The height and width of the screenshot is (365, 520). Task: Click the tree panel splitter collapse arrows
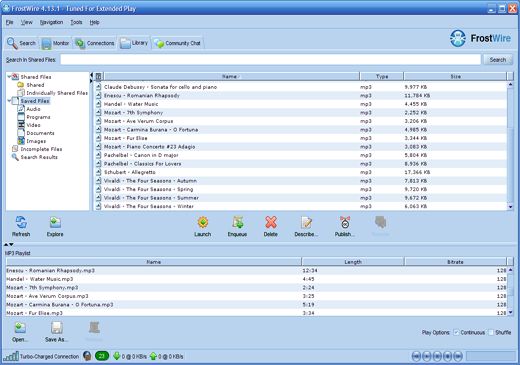click(91, 78)
